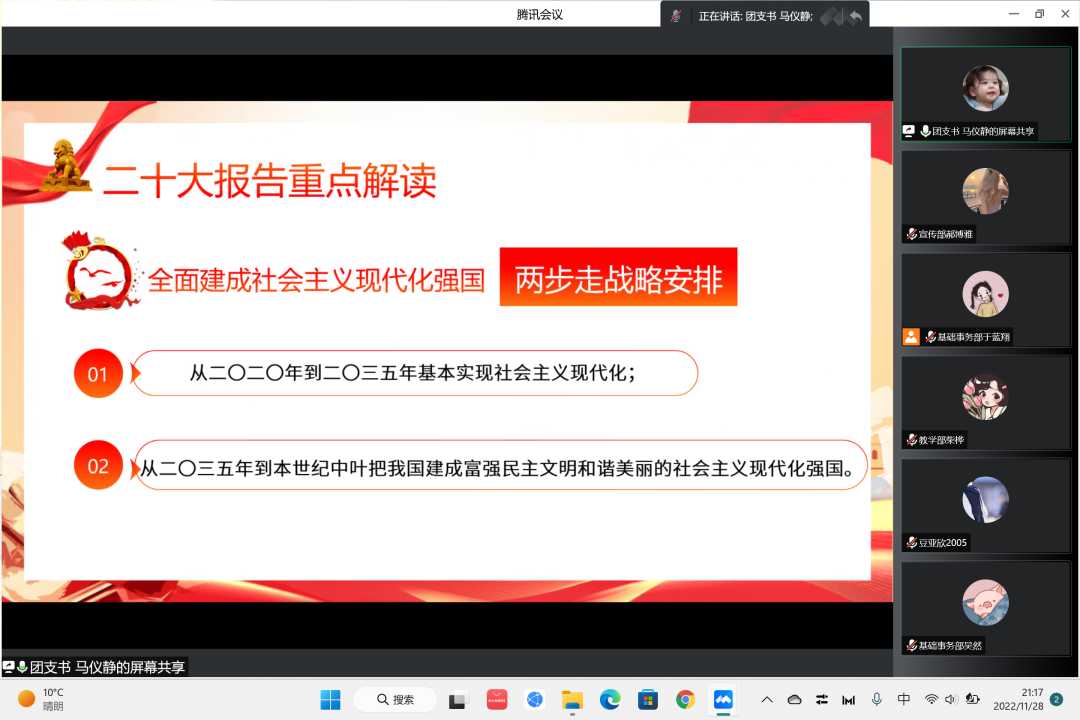Expand the hidden system tray icons chevron
This screenshot has height=720, width=1080.
(x=767, y=699)
